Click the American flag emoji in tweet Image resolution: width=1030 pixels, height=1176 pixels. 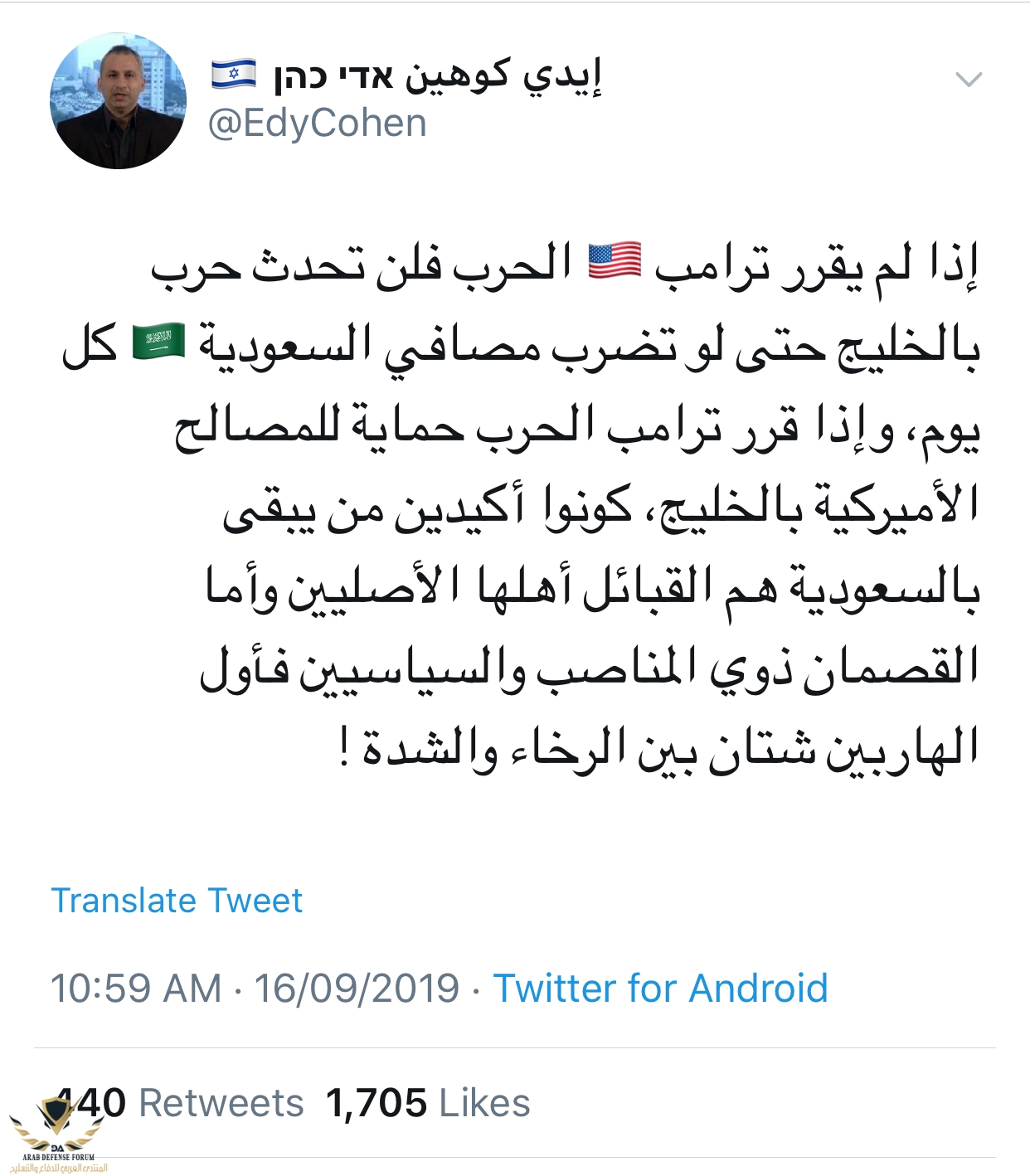pyautogui.click(x=615, y=260)
